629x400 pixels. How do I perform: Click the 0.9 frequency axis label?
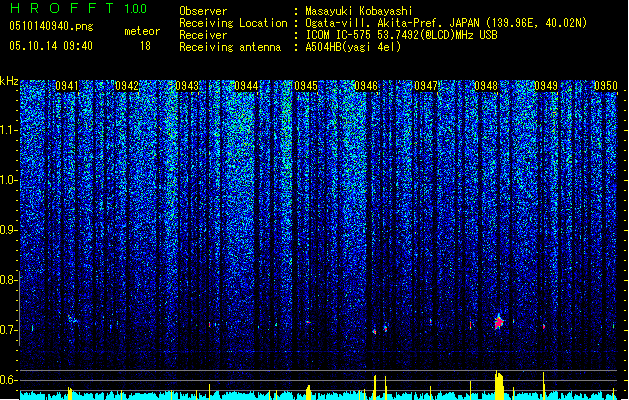[x=8, y=230]
